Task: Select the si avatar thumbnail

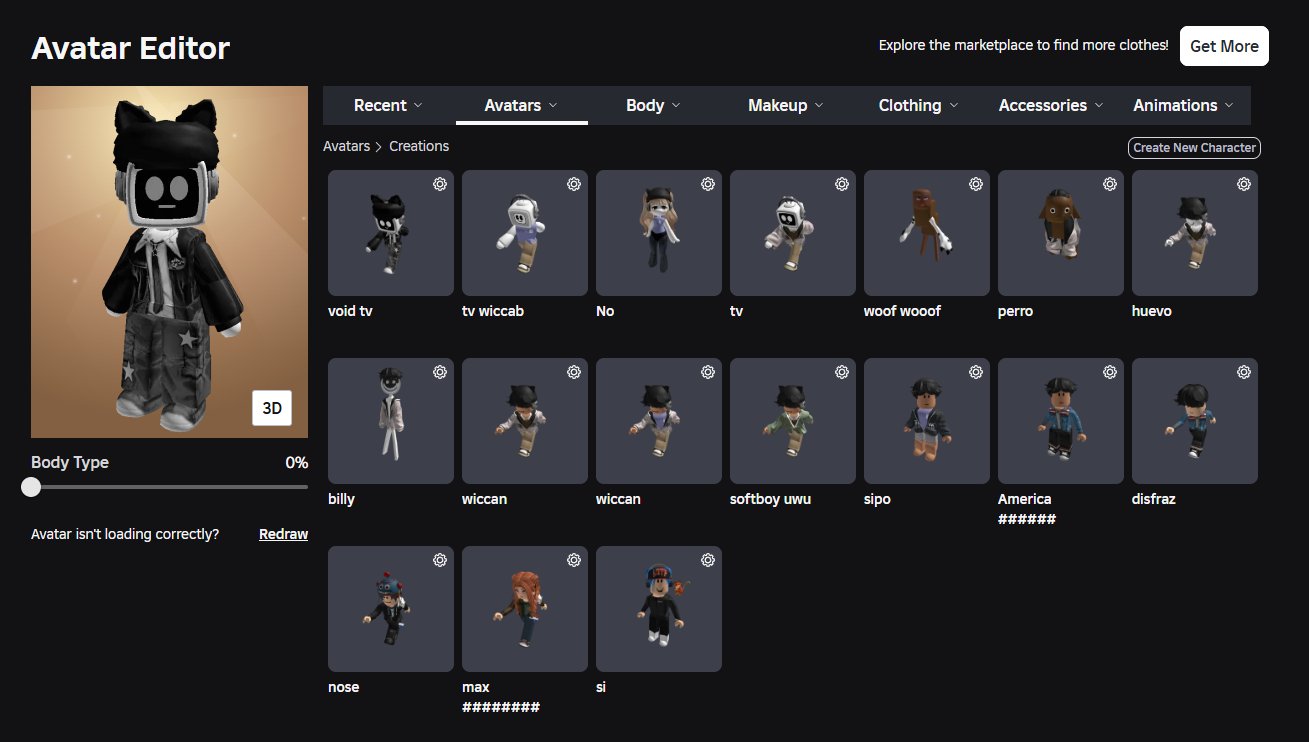Action: click(x=659, y=609)
